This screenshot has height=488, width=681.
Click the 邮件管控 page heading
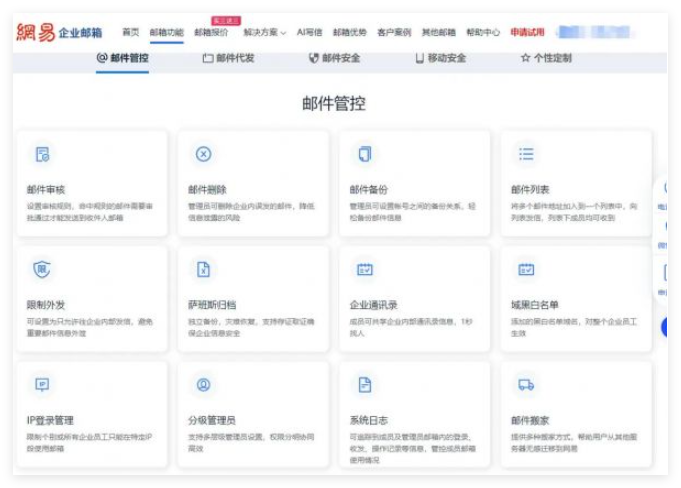click(x=334, y=103)
